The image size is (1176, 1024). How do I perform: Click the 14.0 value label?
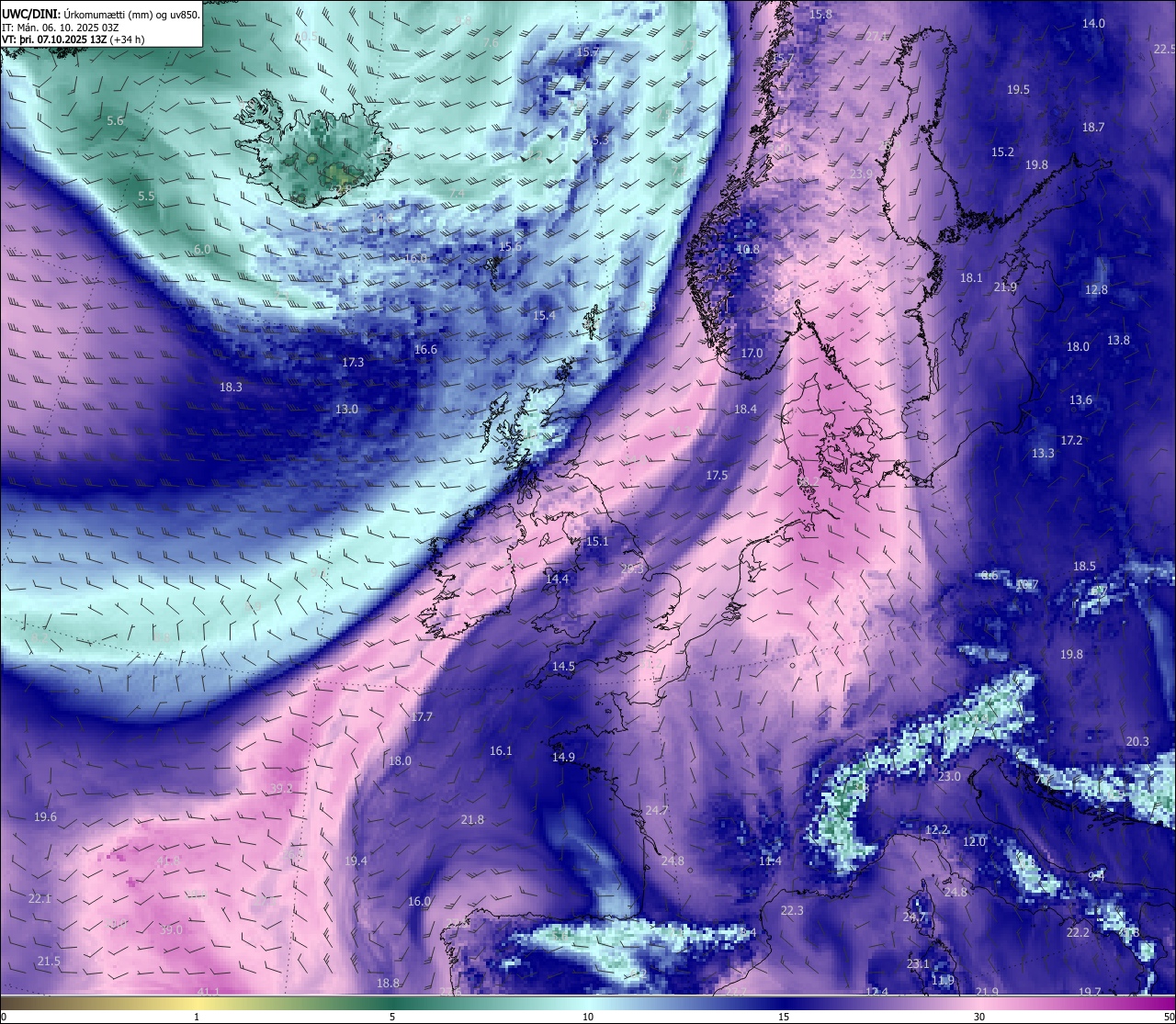pyautogui.click(x=1093, y=23)
